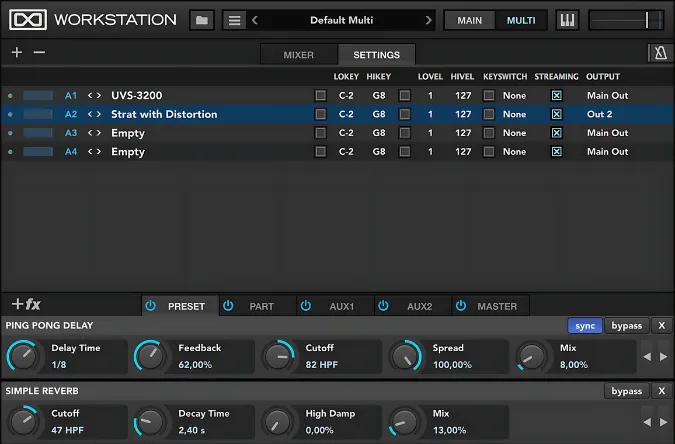Switch to MAIN view

[x=470, y=20]
